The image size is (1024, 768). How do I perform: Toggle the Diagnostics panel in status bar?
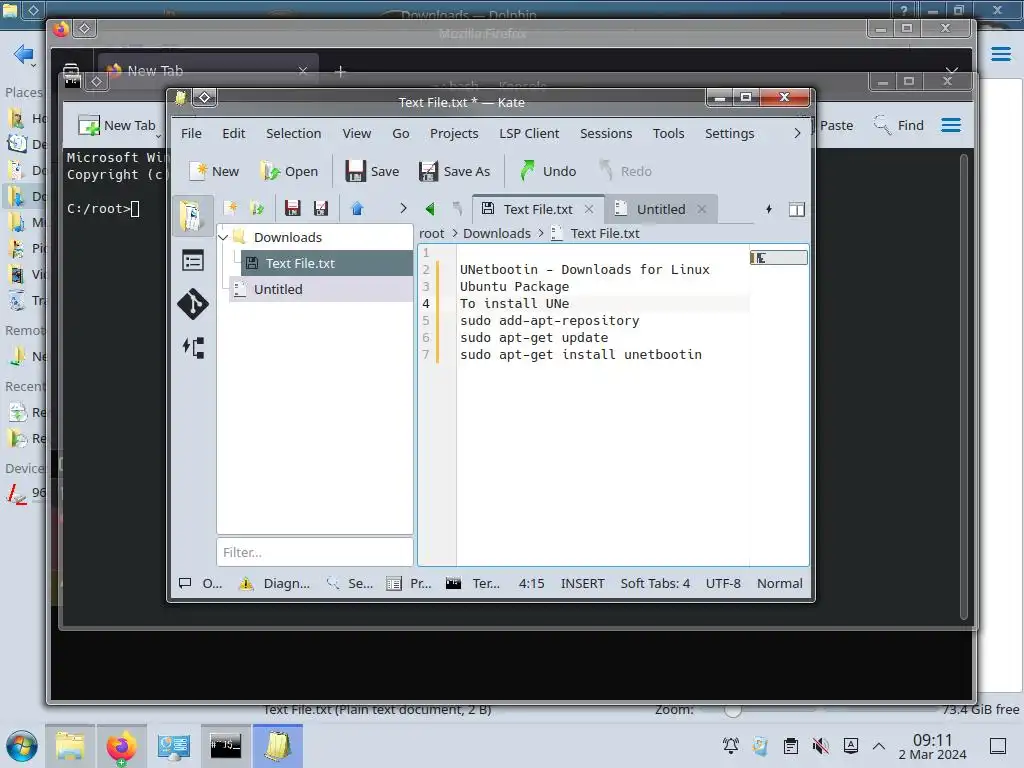point(274,583)
